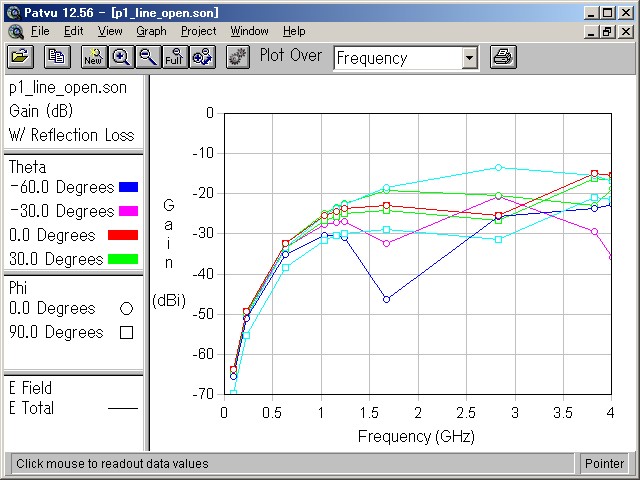
Task: Click the blue -60.0 Degrees swatch
Action: coord(128,187)
